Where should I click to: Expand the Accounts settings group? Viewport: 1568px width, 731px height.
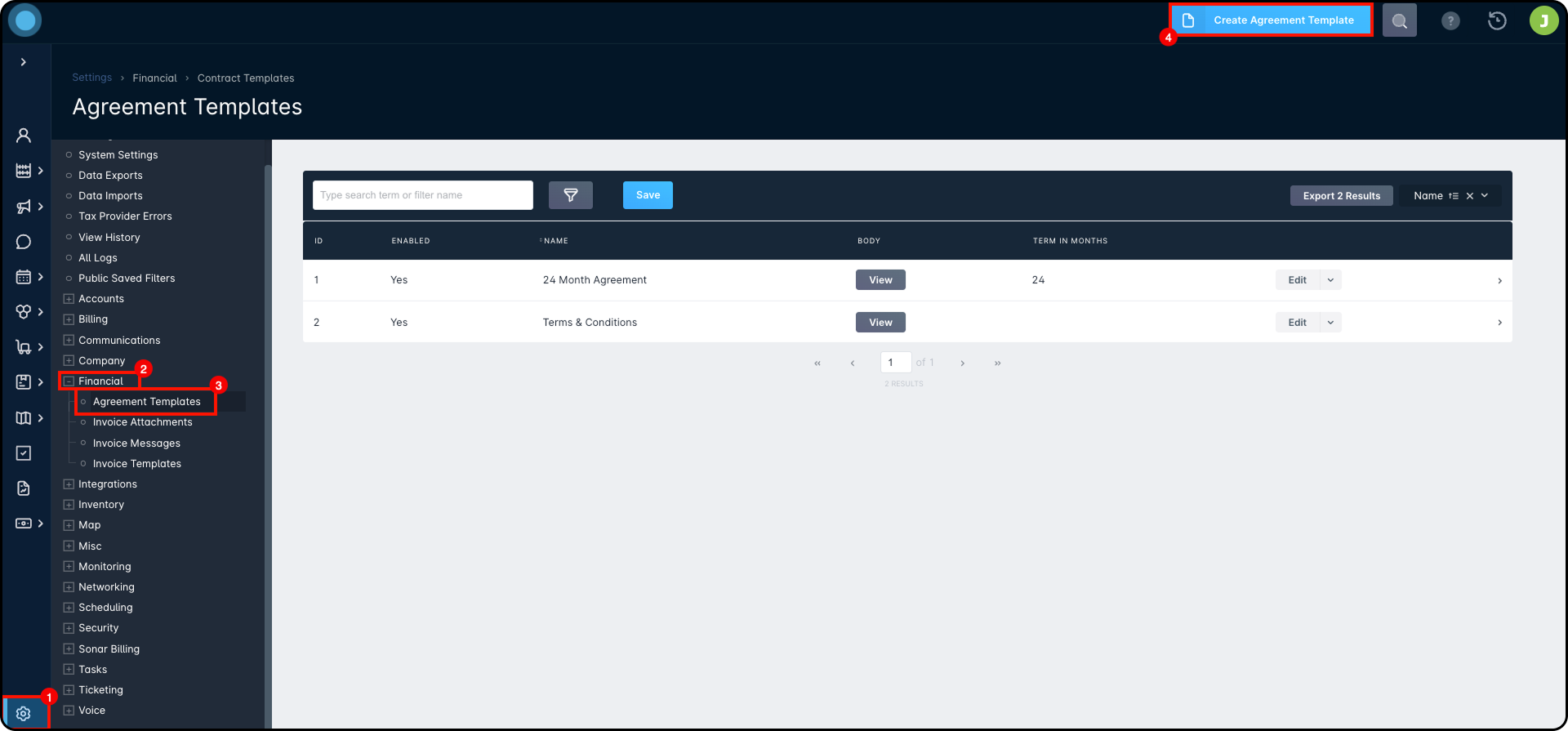click(69, 299)
